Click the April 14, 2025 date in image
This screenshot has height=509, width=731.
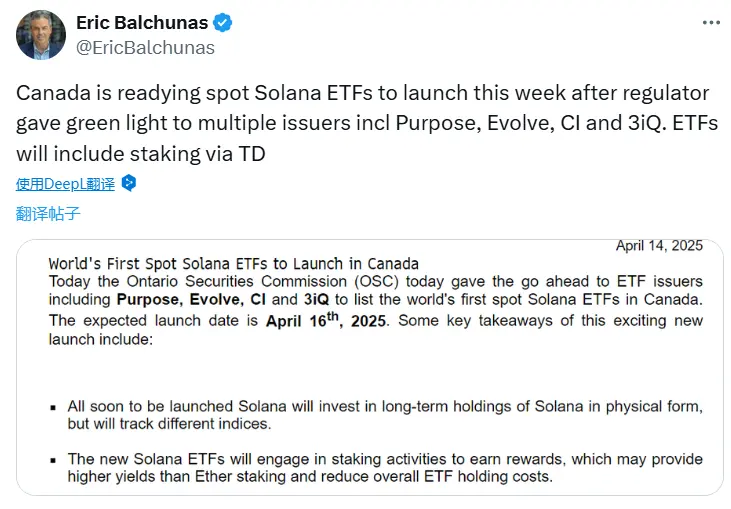(659, 246)
